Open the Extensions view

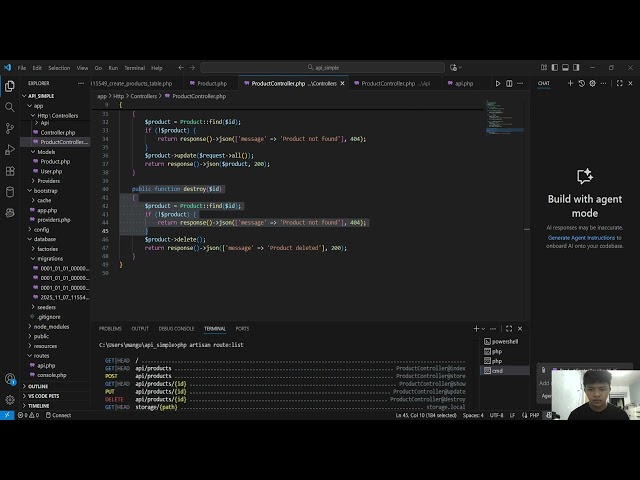(10, 171)
